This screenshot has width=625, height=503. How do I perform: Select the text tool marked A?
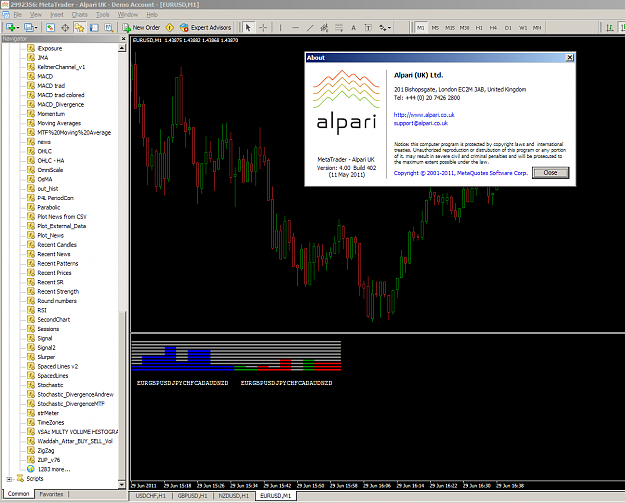(353, 28)
